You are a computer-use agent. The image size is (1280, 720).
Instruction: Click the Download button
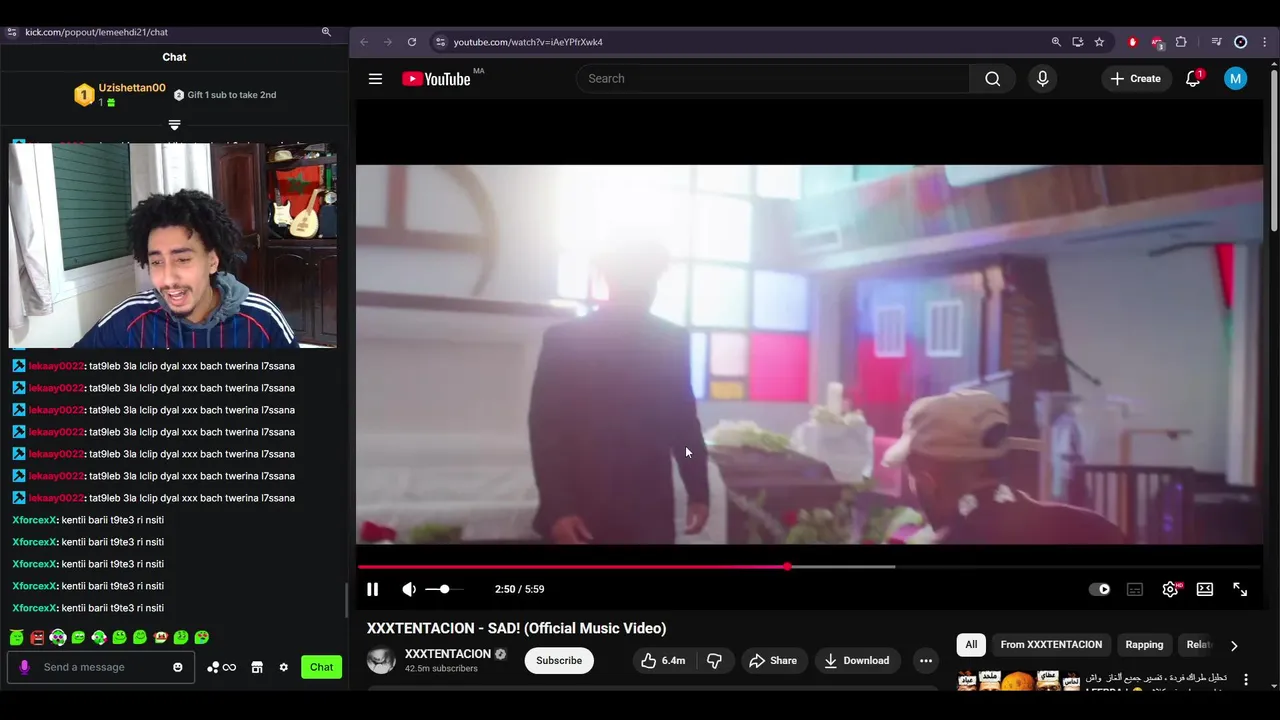pos(856,660)
